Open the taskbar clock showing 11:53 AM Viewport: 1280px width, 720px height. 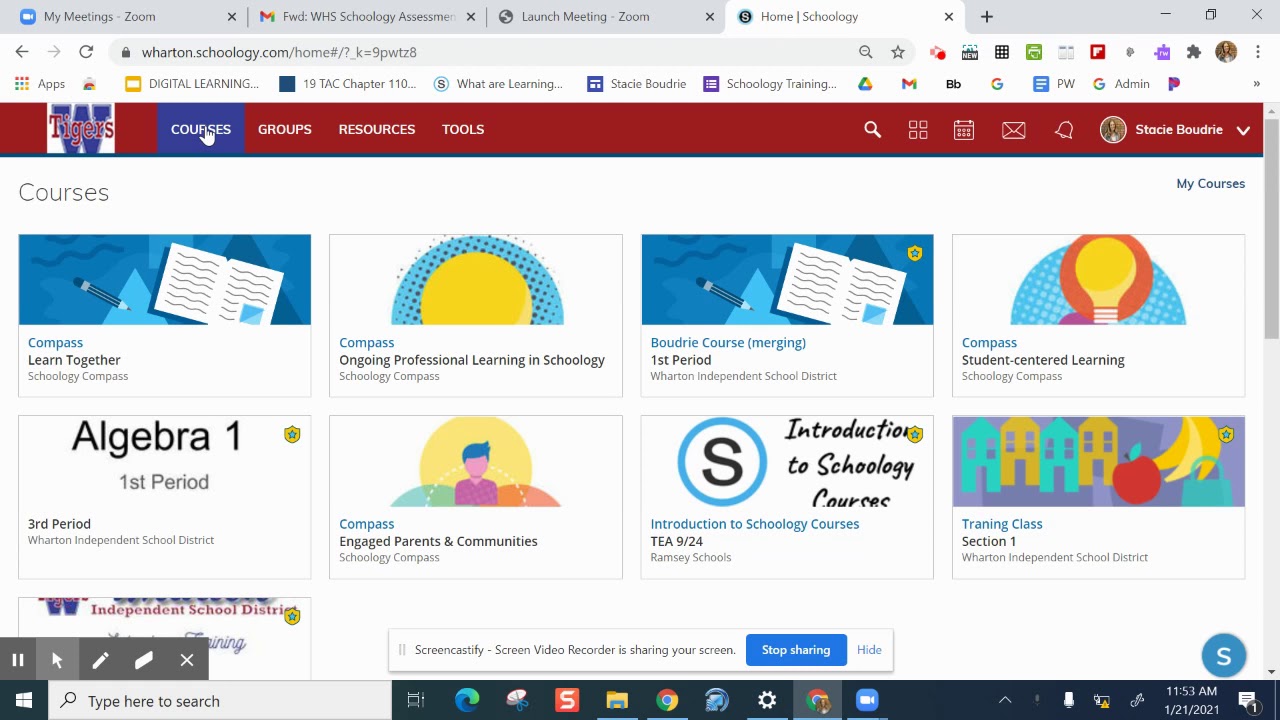[x=1191, y=700]
